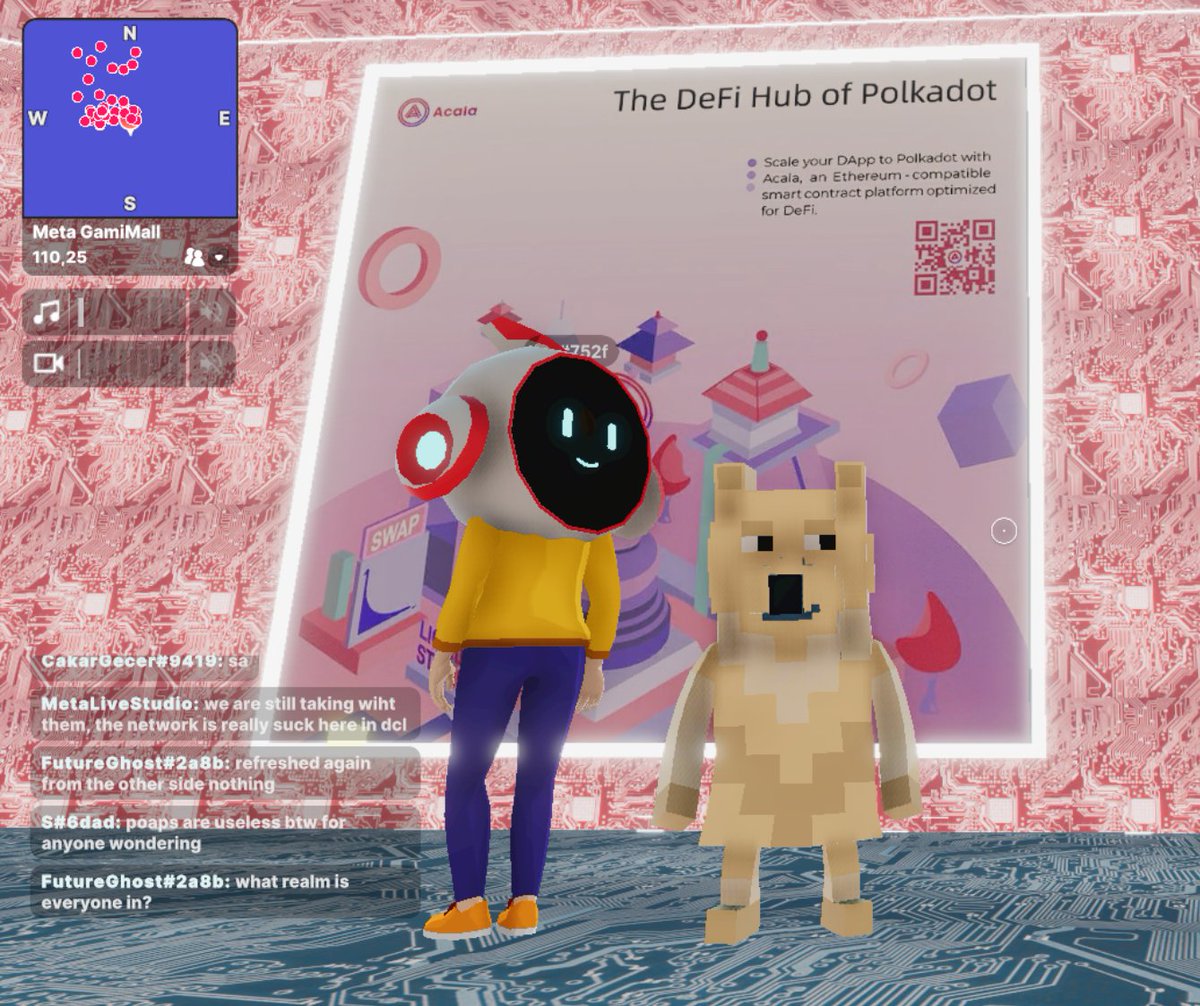Click the Acala logo on the billboard
This screenshot has width=1200, height=1006.
pos(437,112)
